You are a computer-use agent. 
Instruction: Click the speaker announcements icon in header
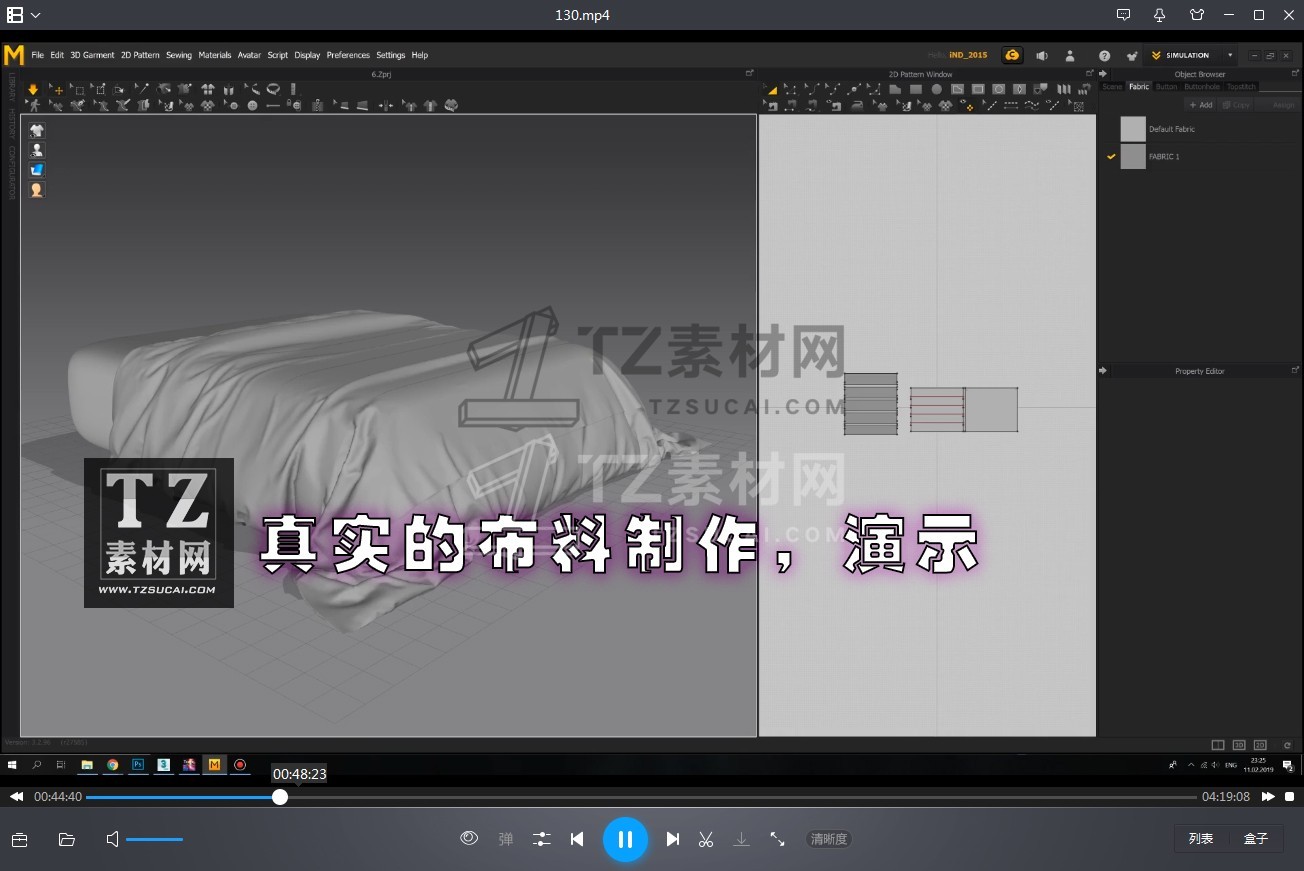coord(1042,55)
